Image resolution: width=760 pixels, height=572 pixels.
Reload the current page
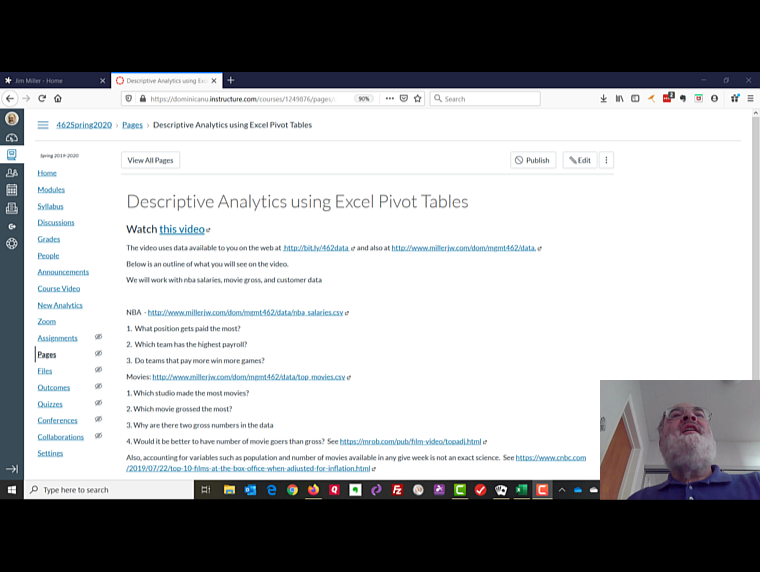pyautogui.click(x=42, y=98)
